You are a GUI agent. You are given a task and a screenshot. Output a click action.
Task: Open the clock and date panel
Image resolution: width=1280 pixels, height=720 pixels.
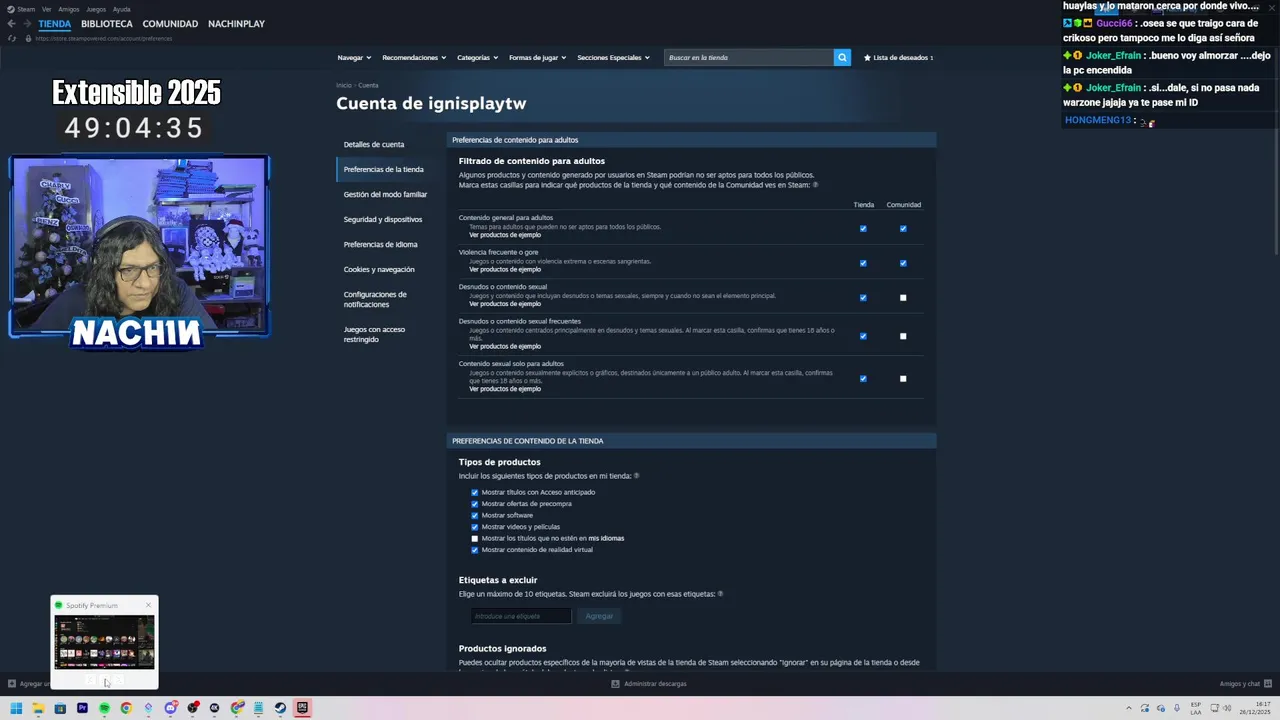[x=1254, y=708]
